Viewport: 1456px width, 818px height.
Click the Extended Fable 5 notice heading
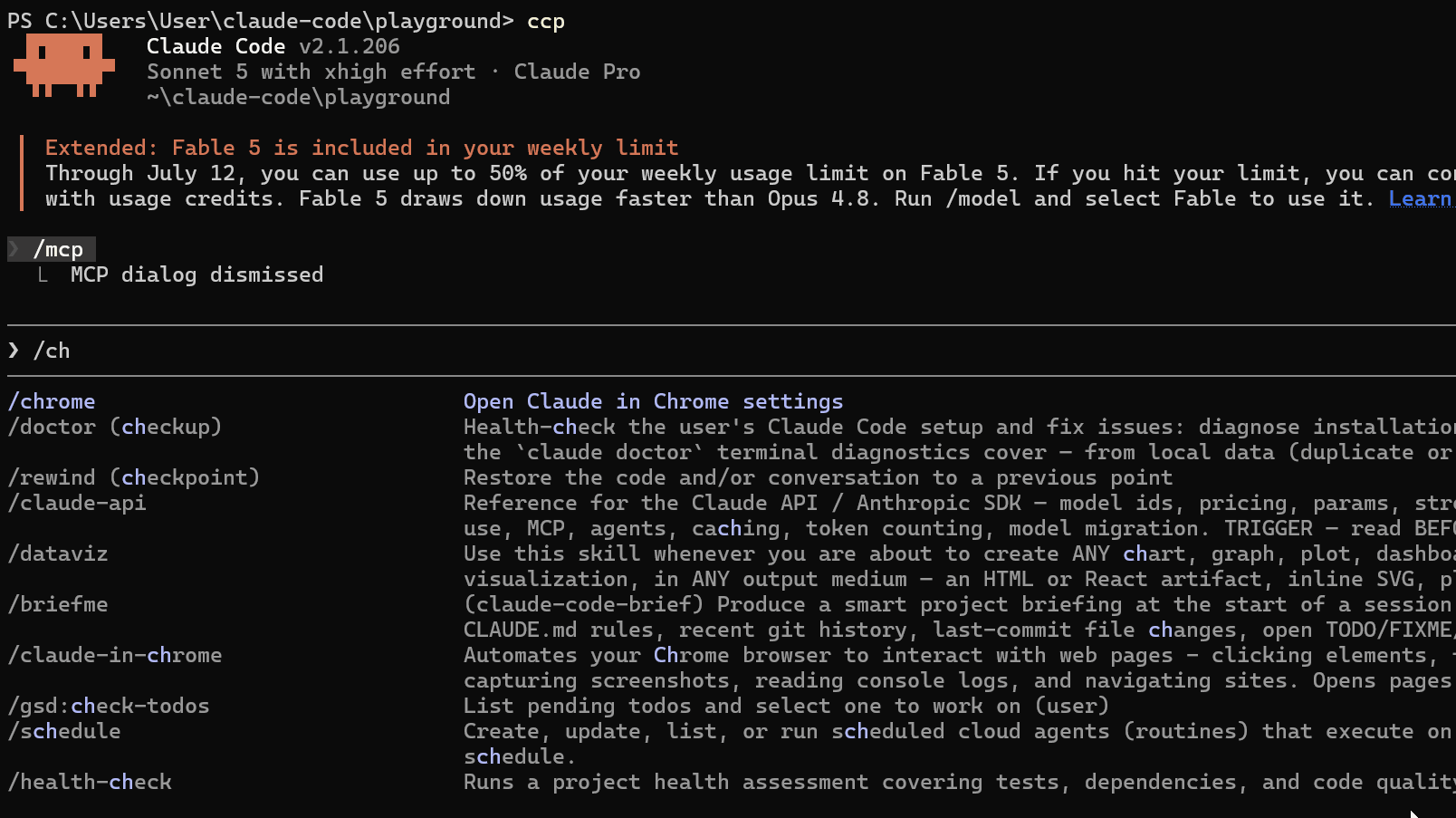(x=362, y=148)
